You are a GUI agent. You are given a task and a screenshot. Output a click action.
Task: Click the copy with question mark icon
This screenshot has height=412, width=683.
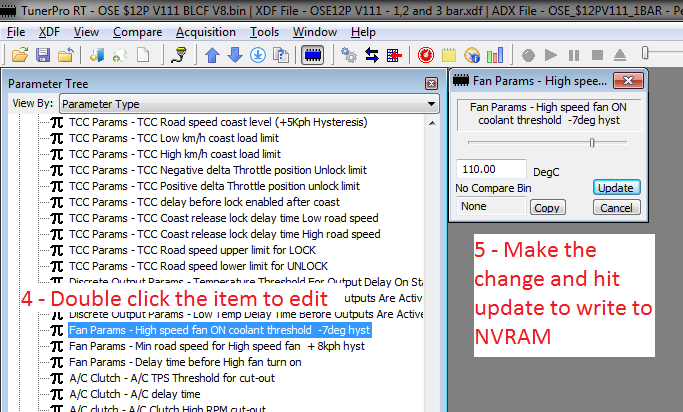click(x=281, y=55)
